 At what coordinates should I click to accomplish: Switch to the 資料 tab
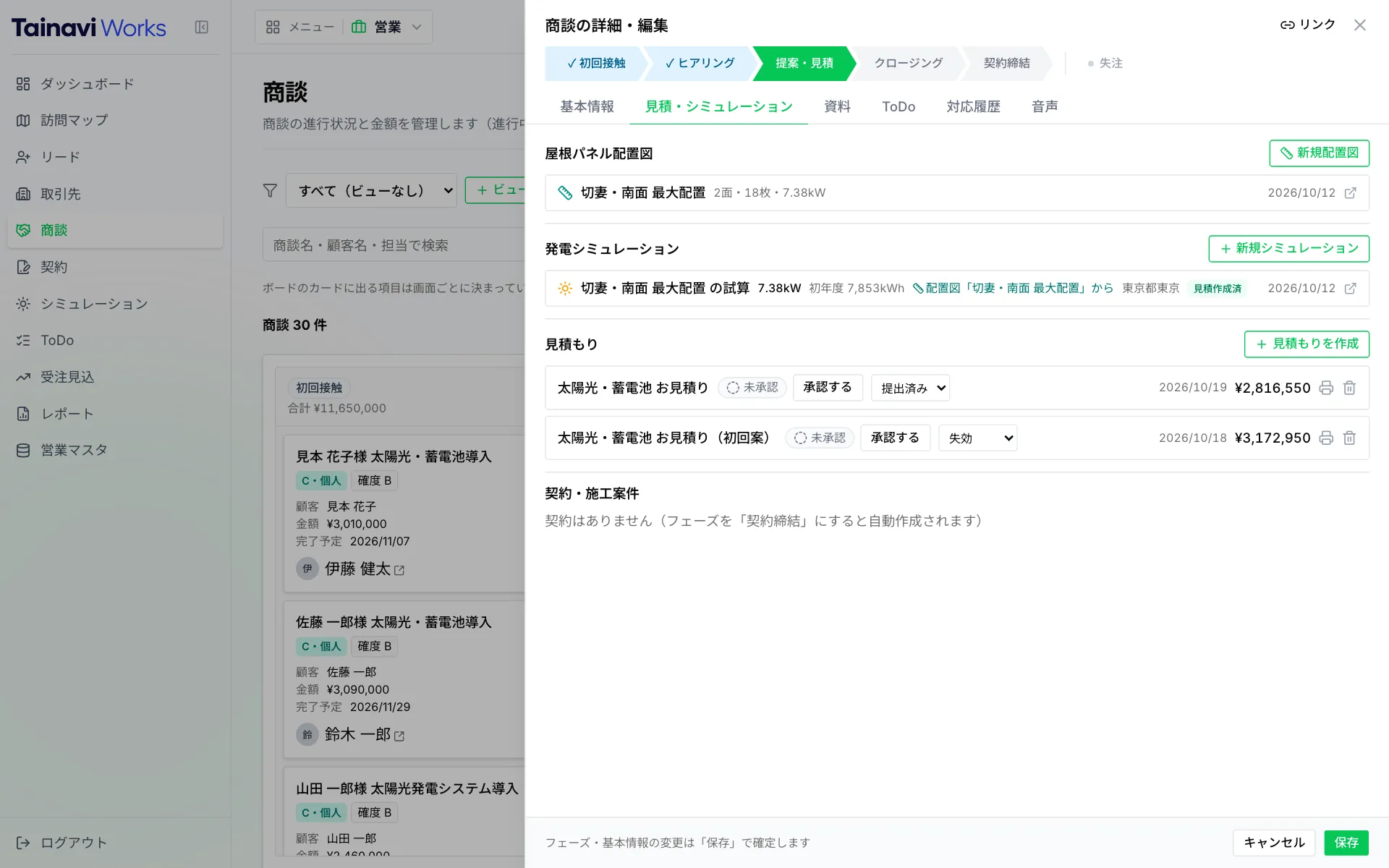(837, 107)
